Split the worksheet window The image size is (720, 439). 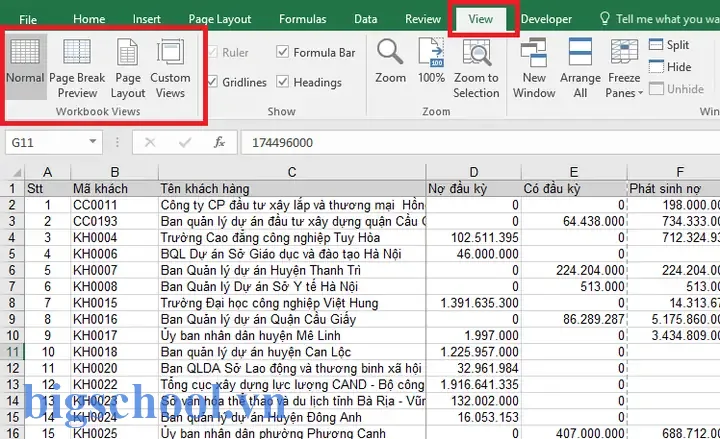pos(669,45)
